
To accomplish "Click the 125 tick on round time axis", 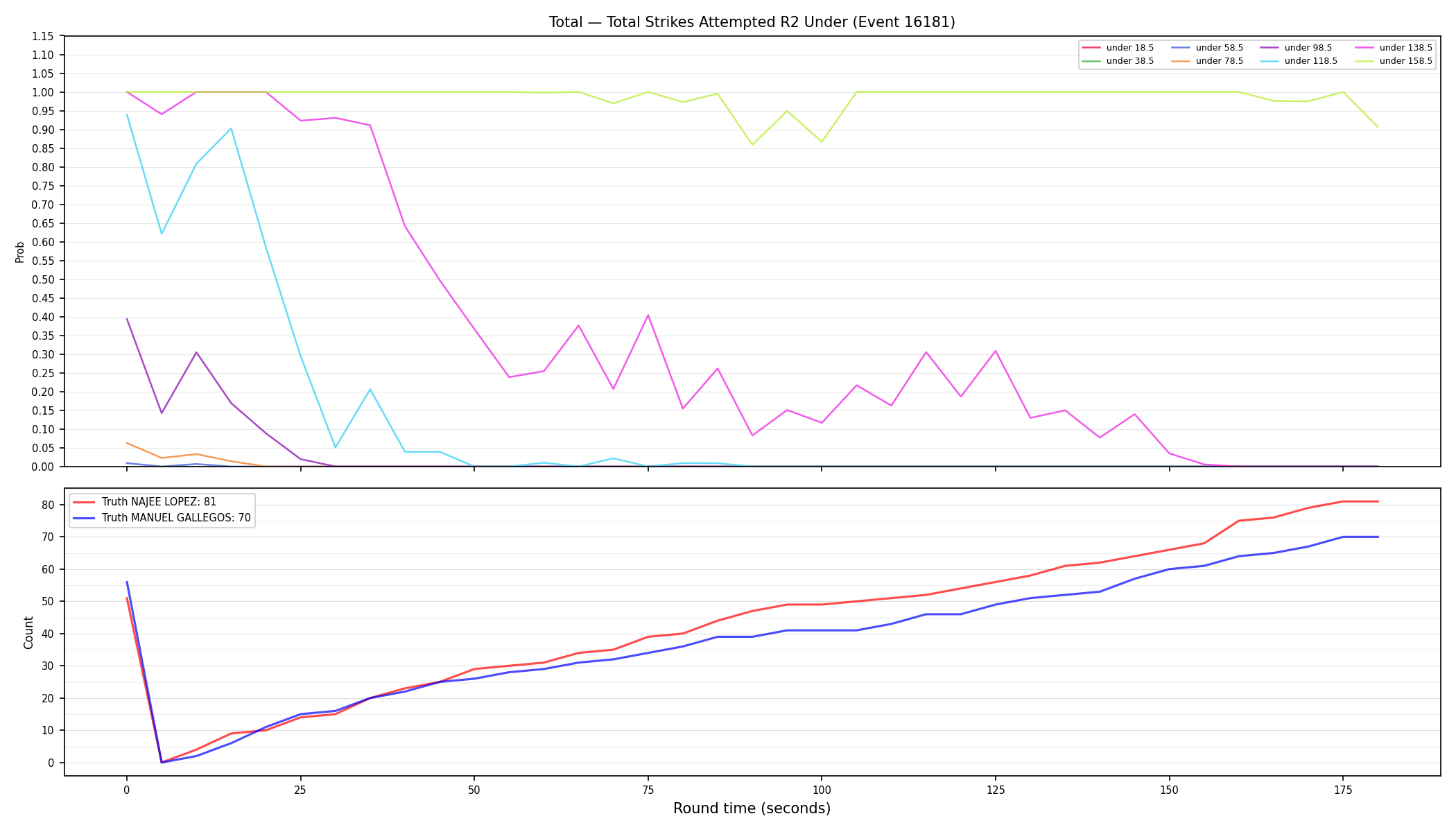I will coord(996,789).
